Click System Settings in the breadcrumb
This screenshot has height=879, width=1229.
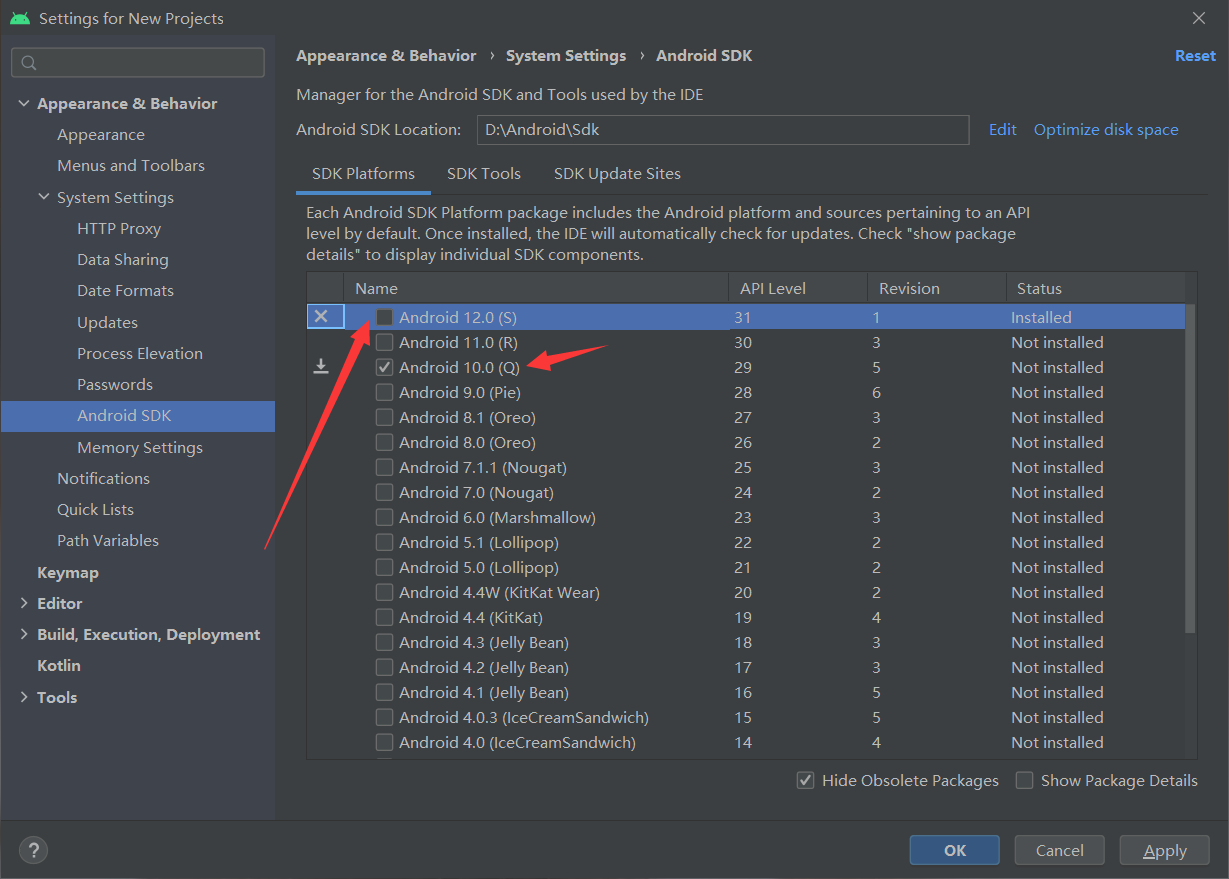pyautogui.click(x=566, y=56)
